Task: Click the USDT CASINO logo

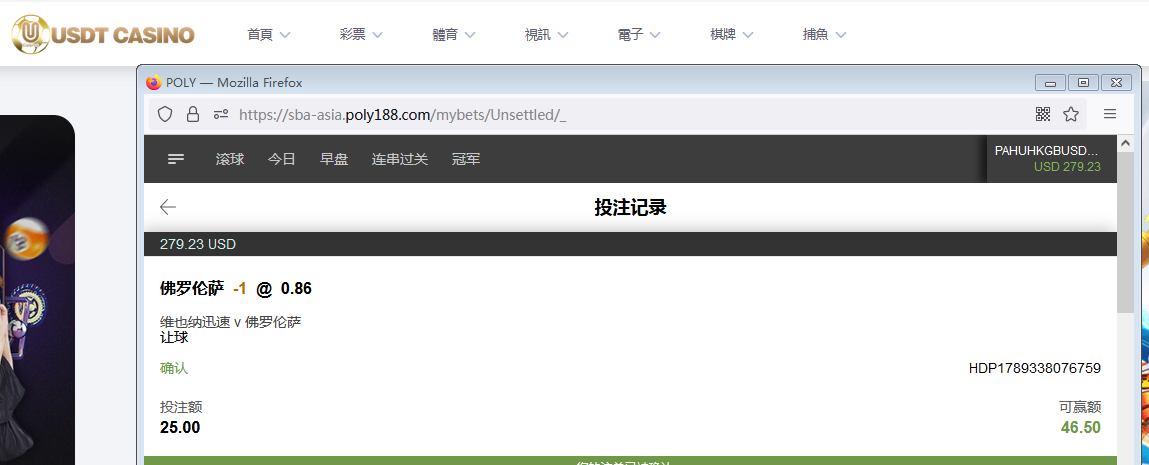Action: point(103,34)
